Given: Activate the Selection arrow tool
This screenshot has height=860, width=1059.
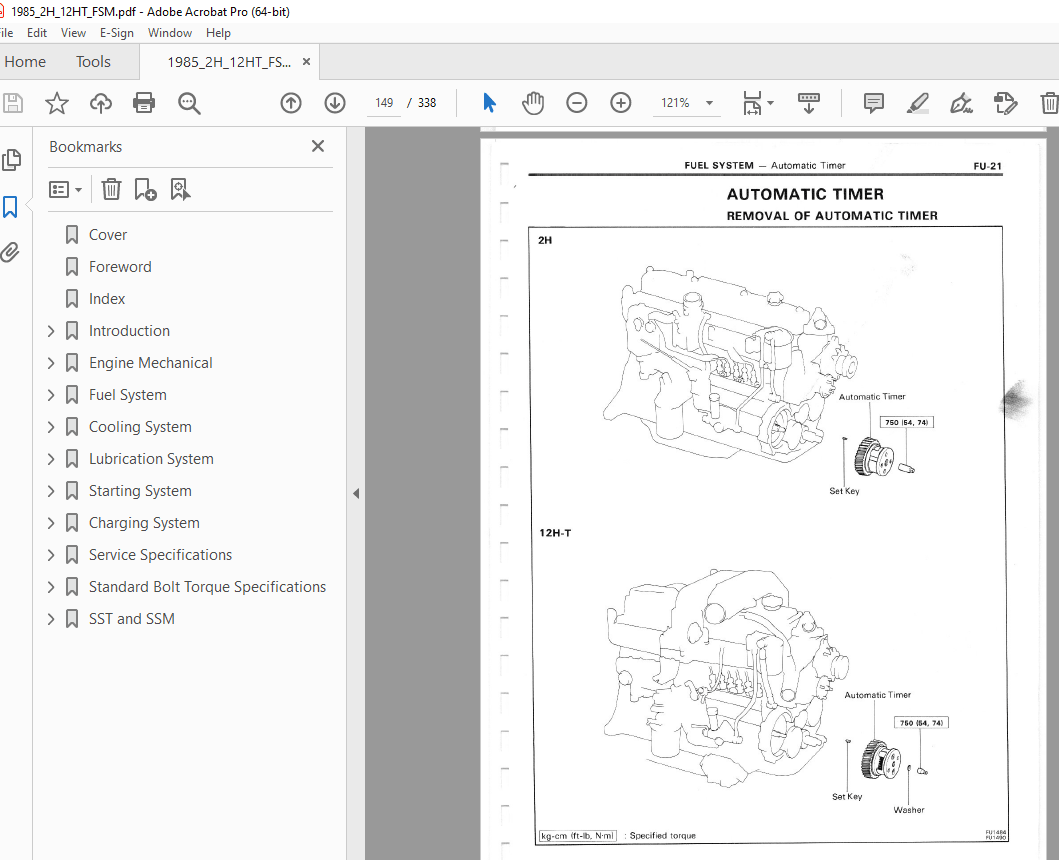Looking at the screenshot, I should 489,103.
